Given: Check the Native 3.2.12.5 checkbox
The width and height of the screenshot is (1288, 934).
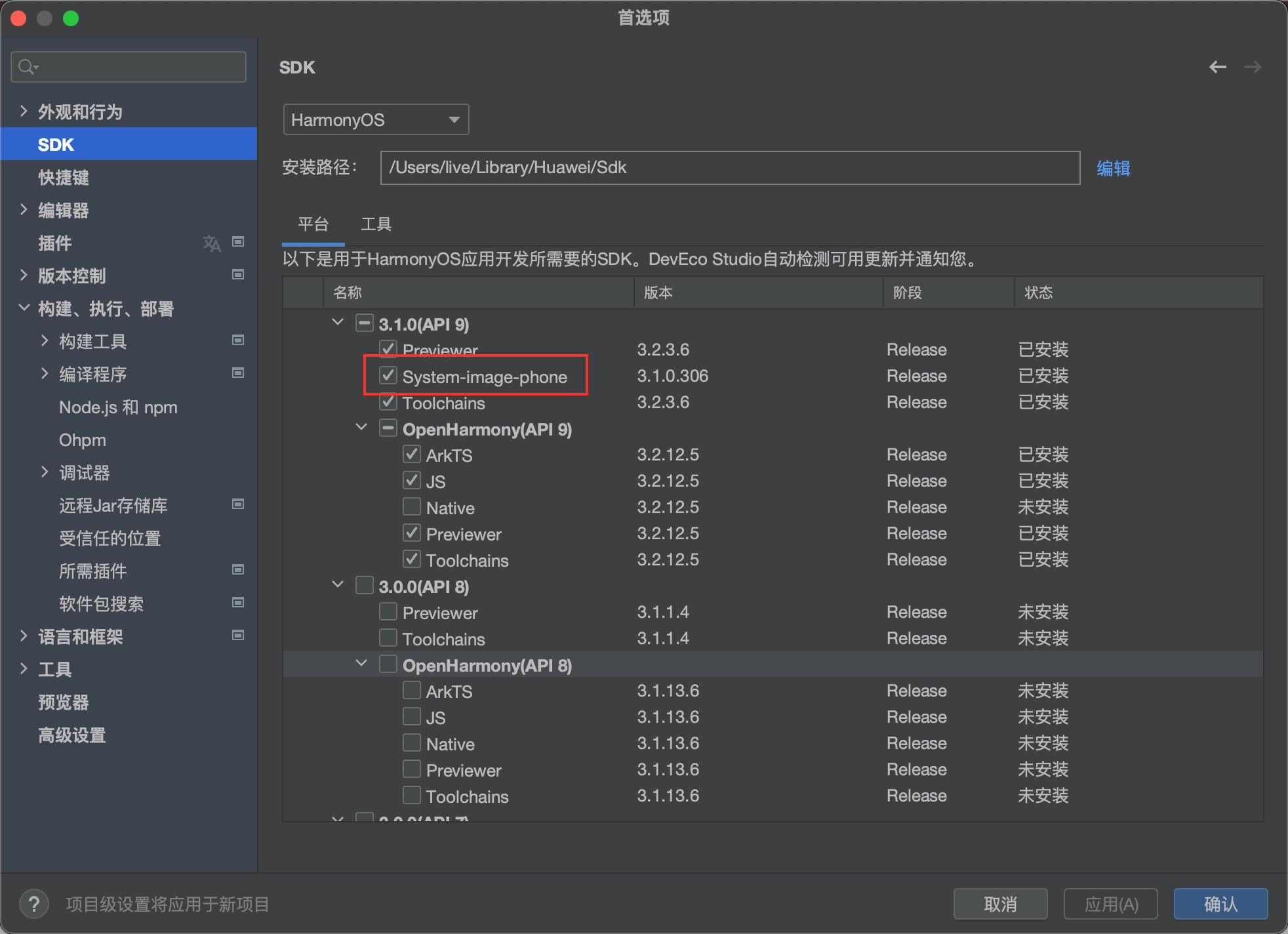Looking at the screenshot, I should coord(412,507).
